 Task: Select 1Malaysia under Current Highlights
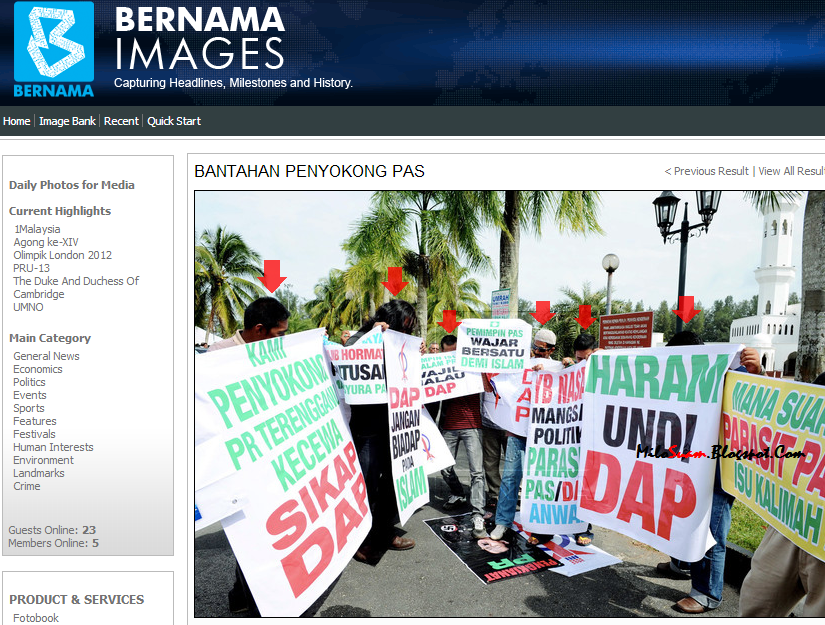[37, 229]
